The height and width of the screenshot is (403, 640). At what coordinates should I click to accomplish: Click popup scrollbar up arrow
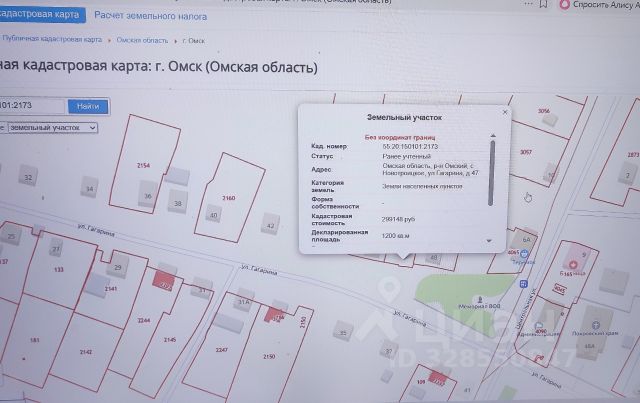coord(493,136)
